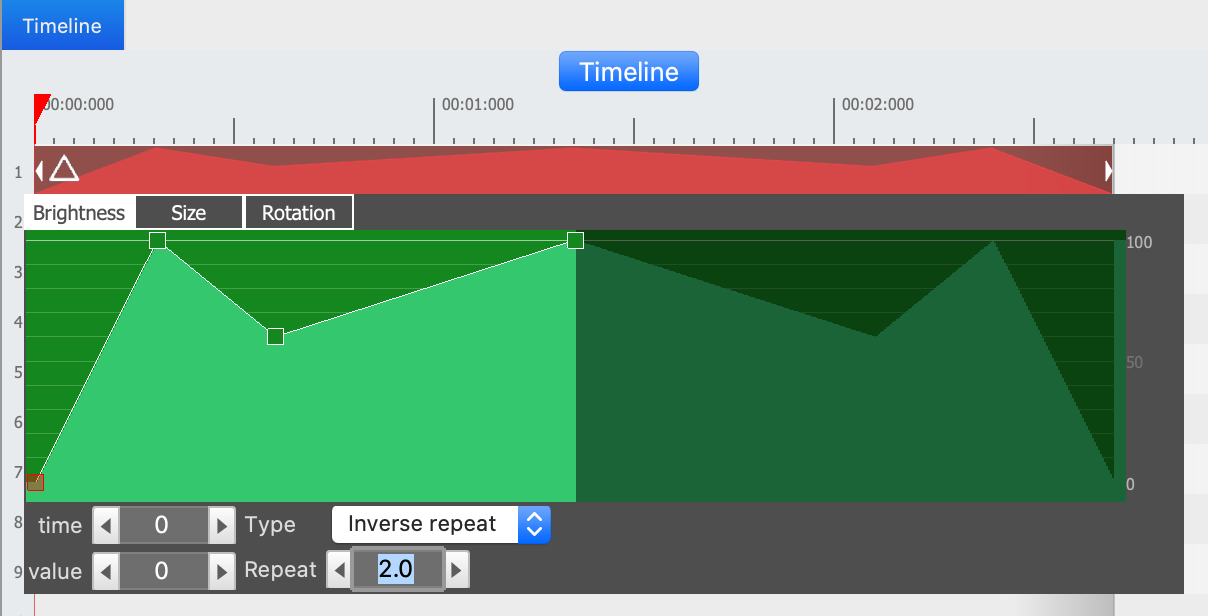The height and width of the screenshot is (616, 1208).
Task: Decrease Repeat count with the left arrow
Action: coord(340,570)
